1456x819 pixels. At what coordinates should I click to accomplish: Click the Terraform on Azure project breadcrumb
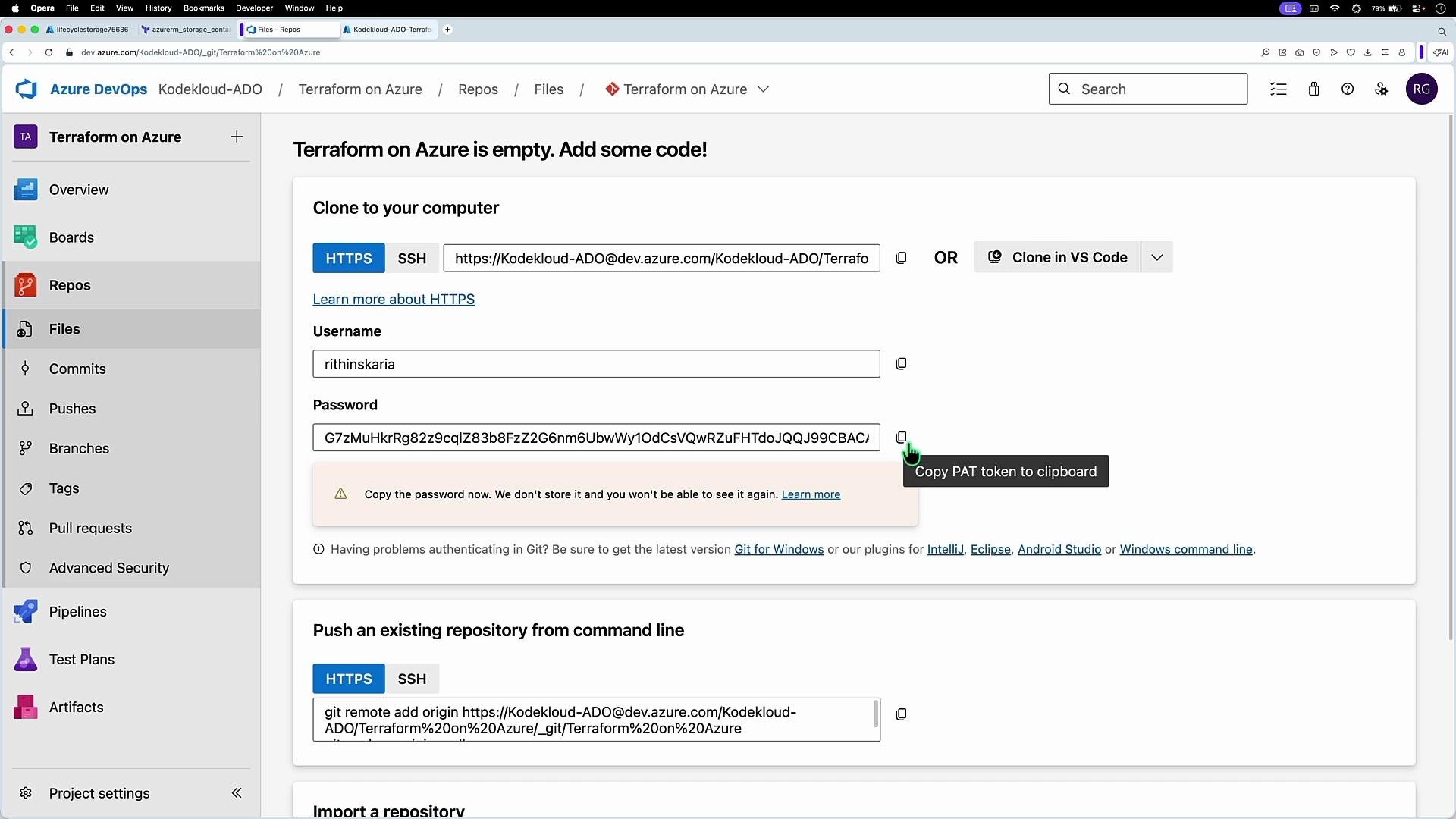click(360, 89)
